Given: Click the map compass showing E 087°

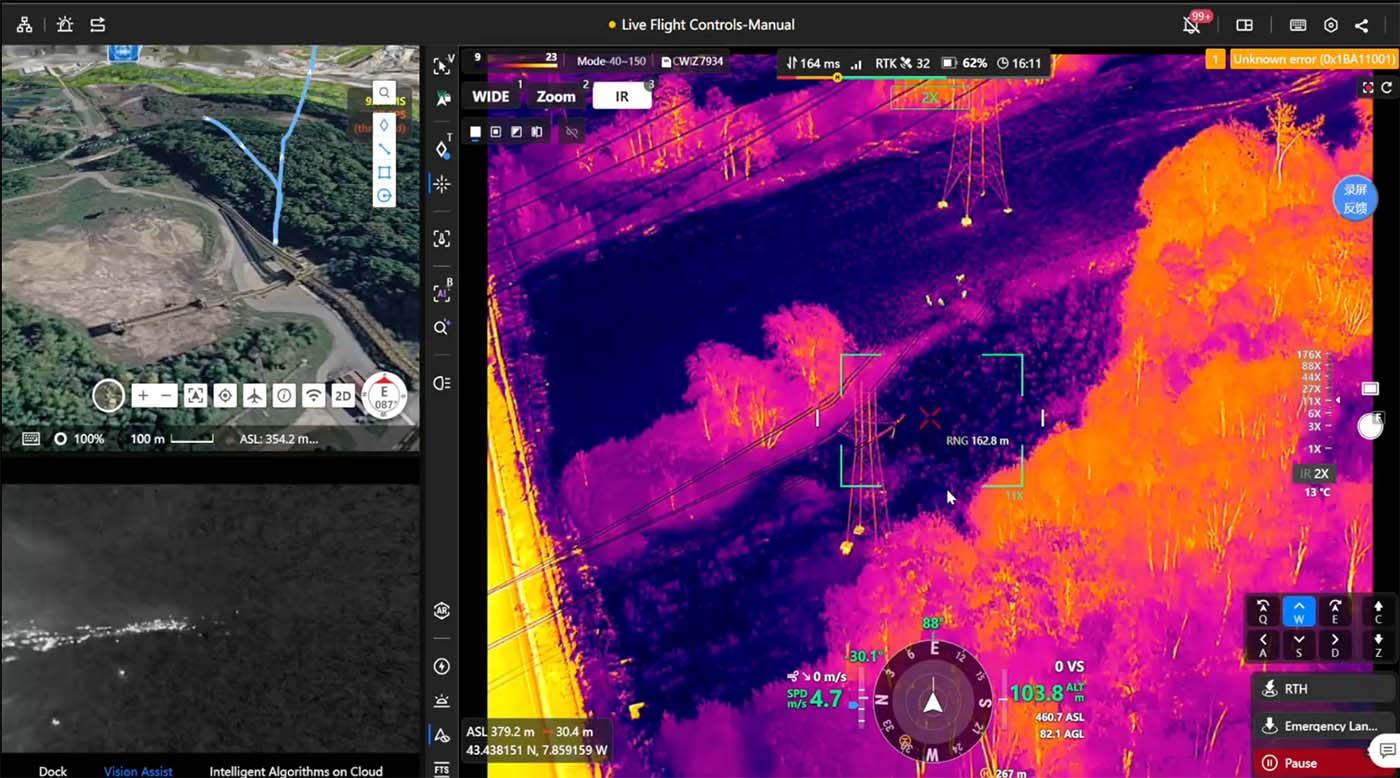Looking at the screenshot, I should point(384,396).
